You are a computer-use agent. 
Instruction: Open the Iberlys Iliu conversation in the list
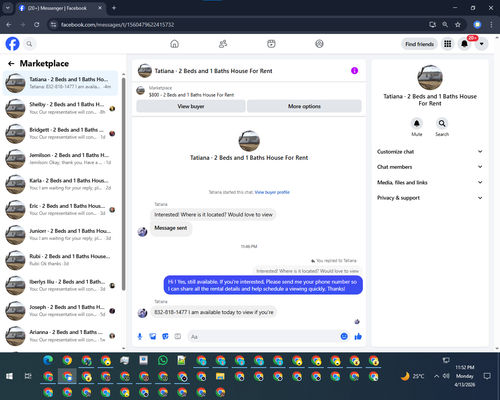(x=60, y=285)
